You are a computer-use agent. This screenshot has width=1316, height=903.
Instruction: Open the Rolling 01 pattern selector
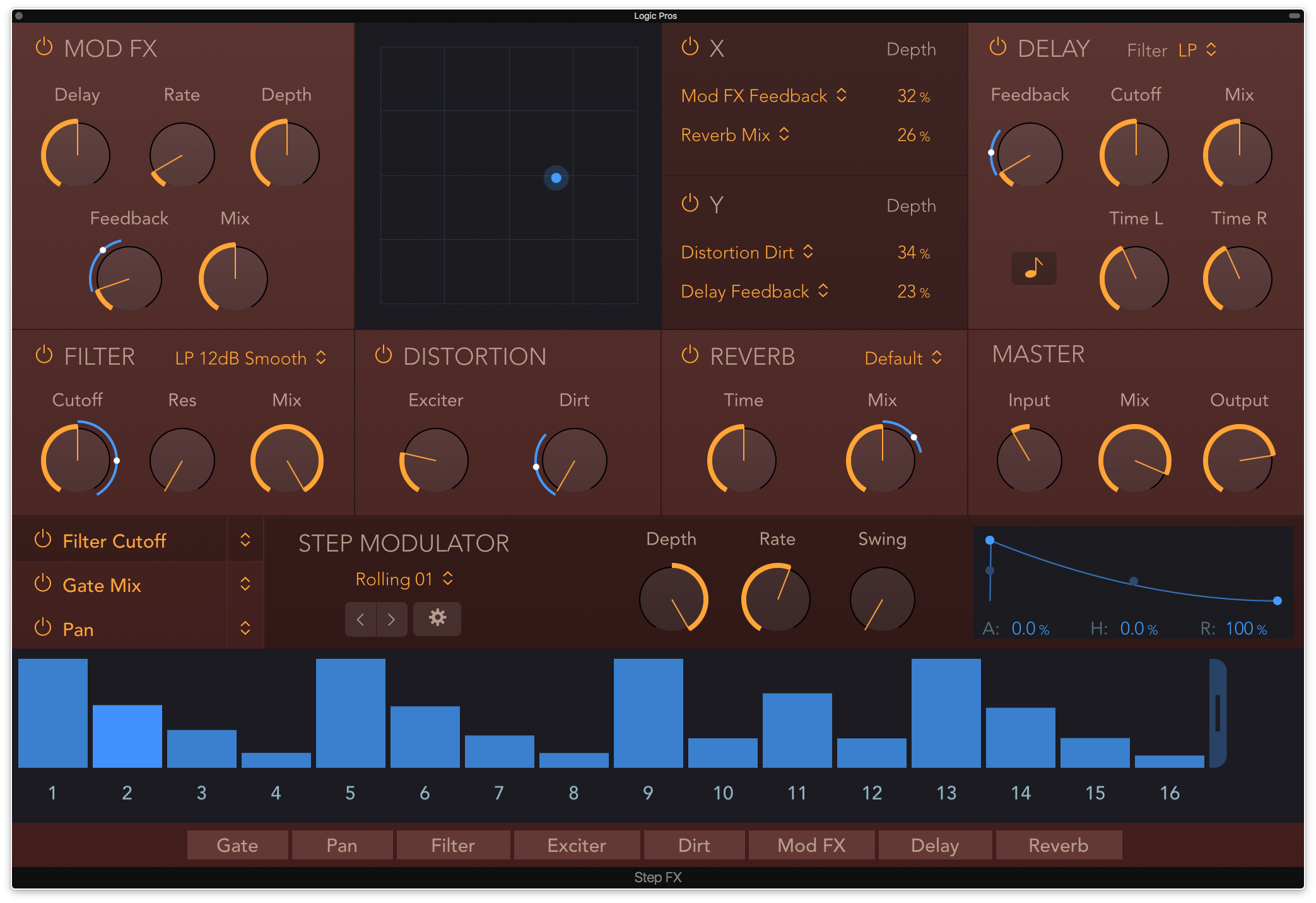pos(404,579)
